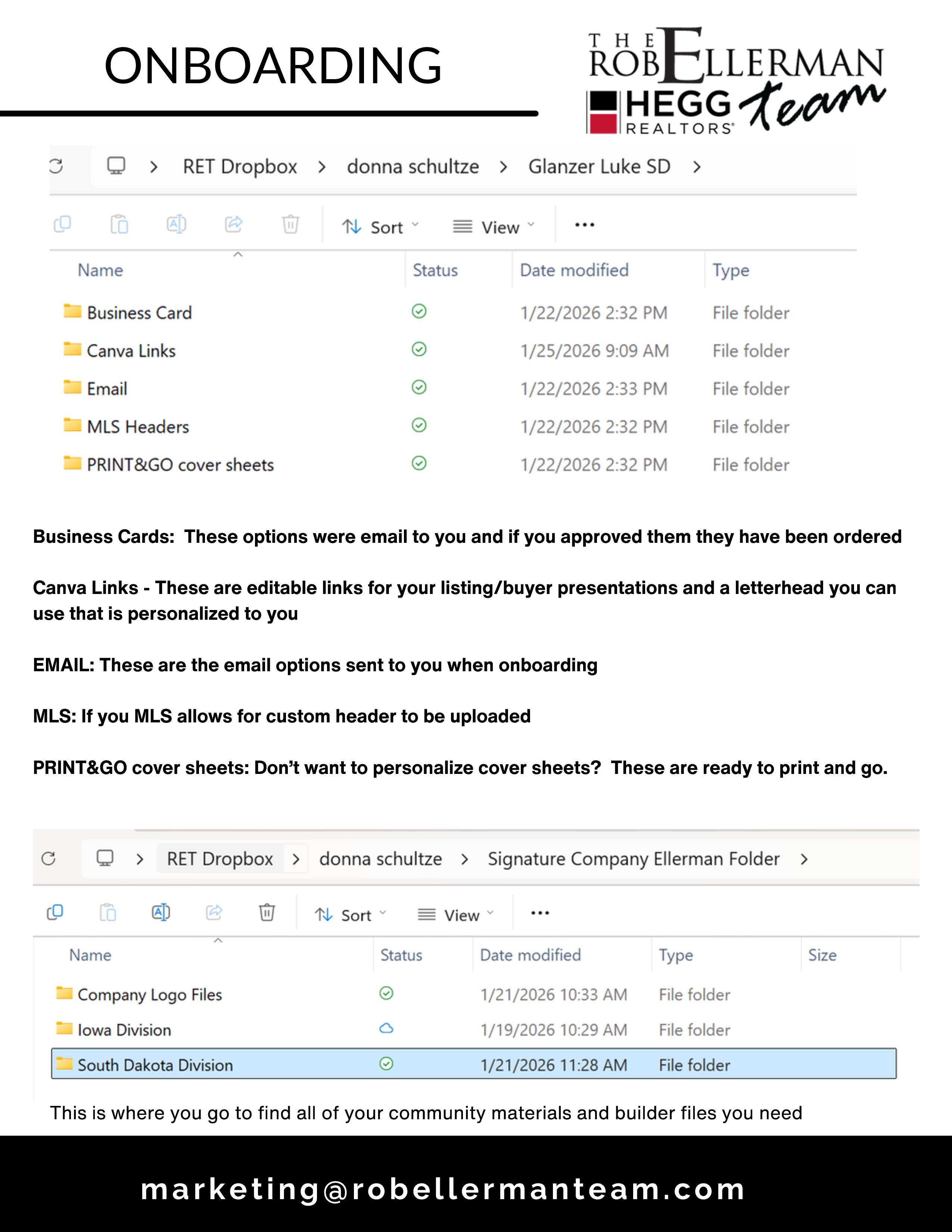Screen dimensions: 952x1232
Task: Select Signature Company Ellerman Folder breadcrumb
Action: tap(633, 859)
